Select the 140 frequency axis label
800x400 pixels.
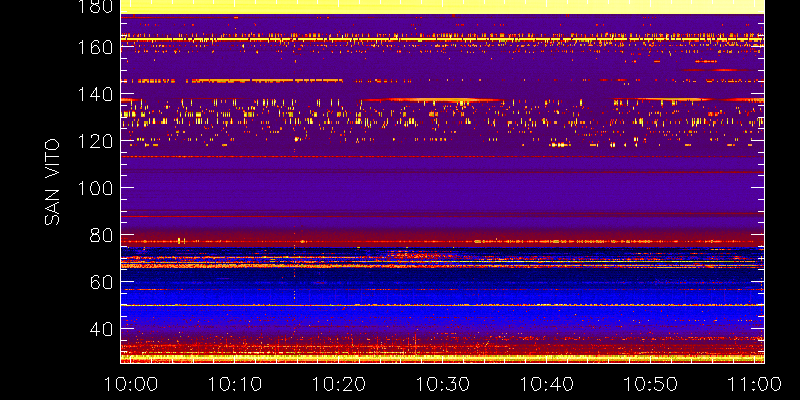[94, 94]
